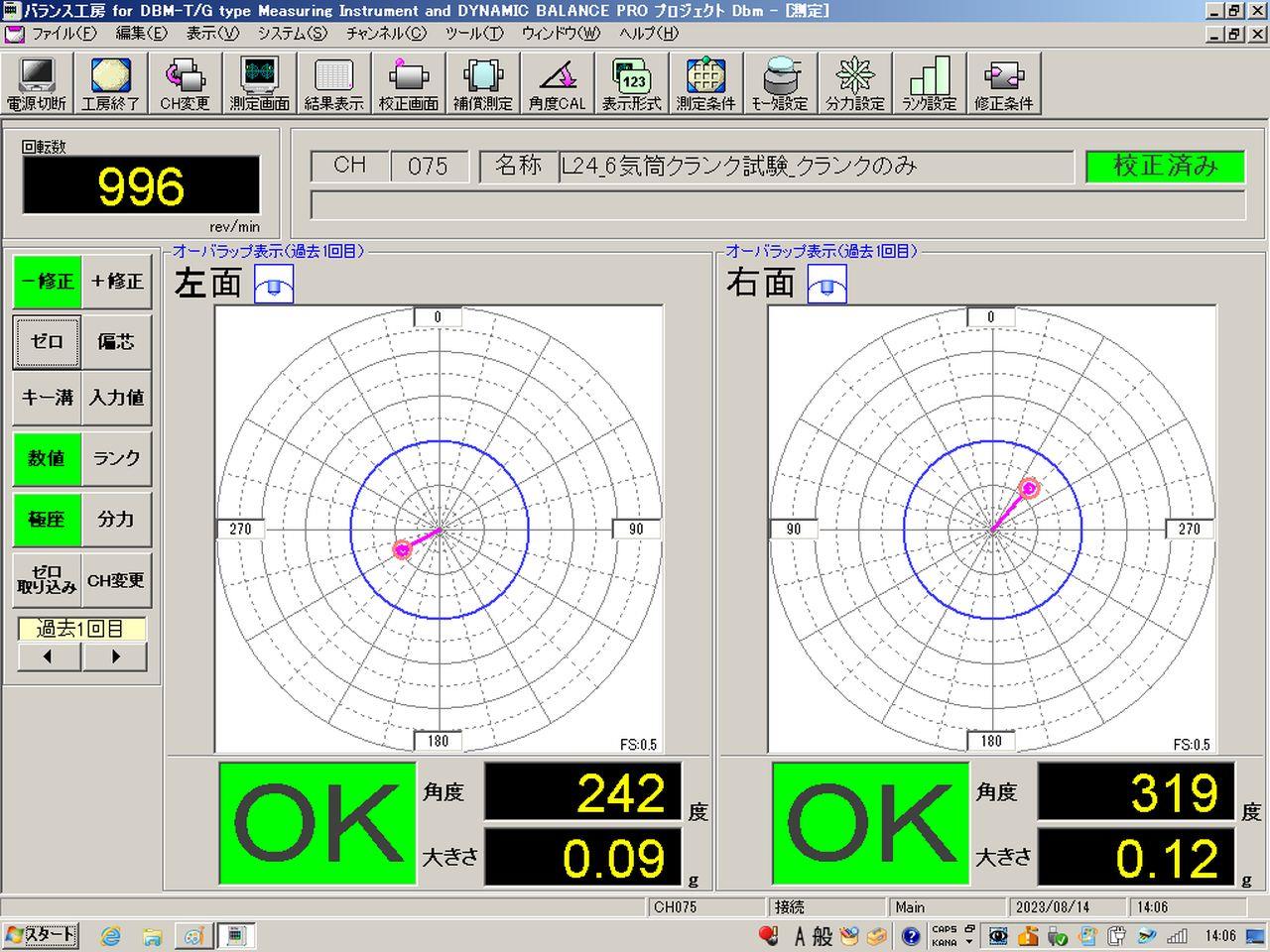Switch display to 数値 numeric mode
Image resolution: width=1270 pixels, height=952 pixels.
[x=47, y=458]
